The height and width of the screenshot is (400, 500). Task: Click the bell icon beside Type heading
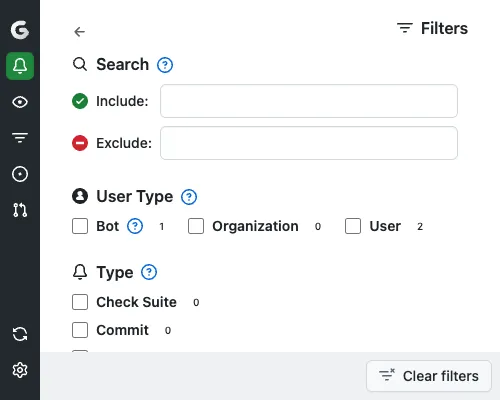coord(80,272)
